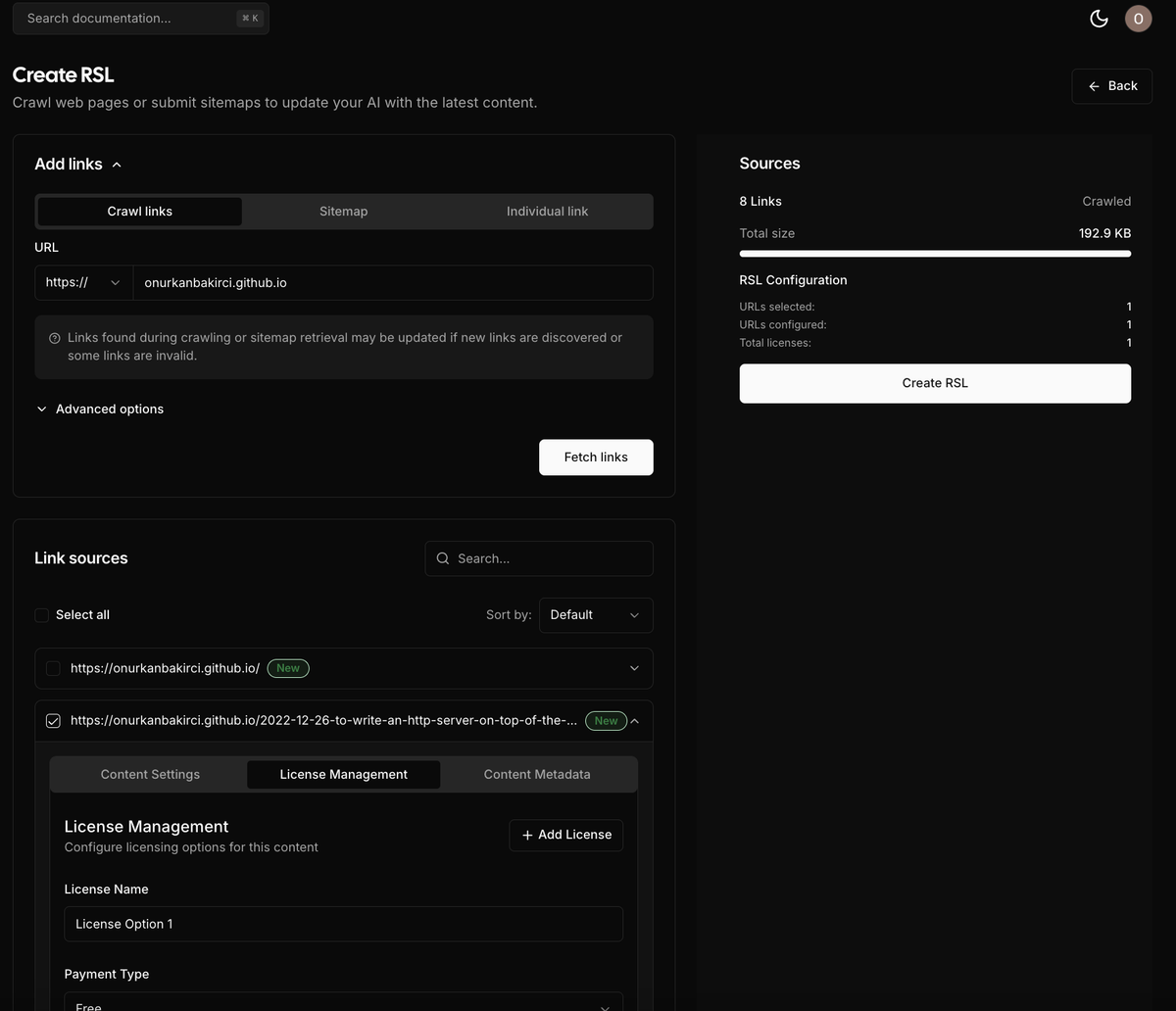
Task: Toggle dark mode with the moon icon
Action: point(1099,18)
